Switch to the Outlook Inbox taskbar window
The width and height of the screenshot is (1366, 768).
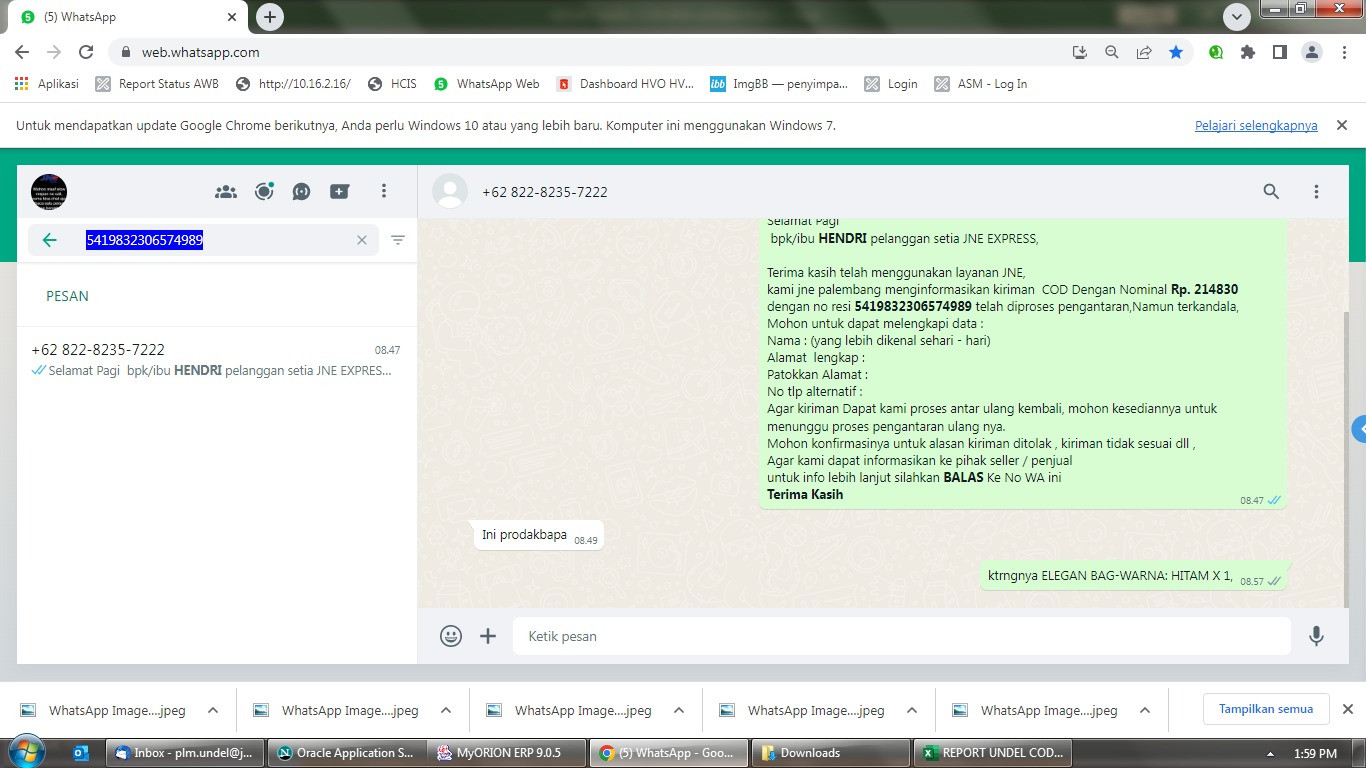pyautogui.click(x=185, y=753)
